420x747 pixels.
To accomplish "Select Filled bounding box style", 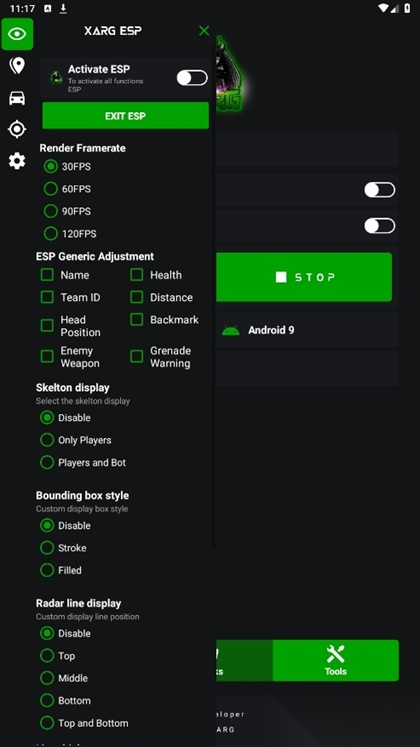I will pos(47,570).
